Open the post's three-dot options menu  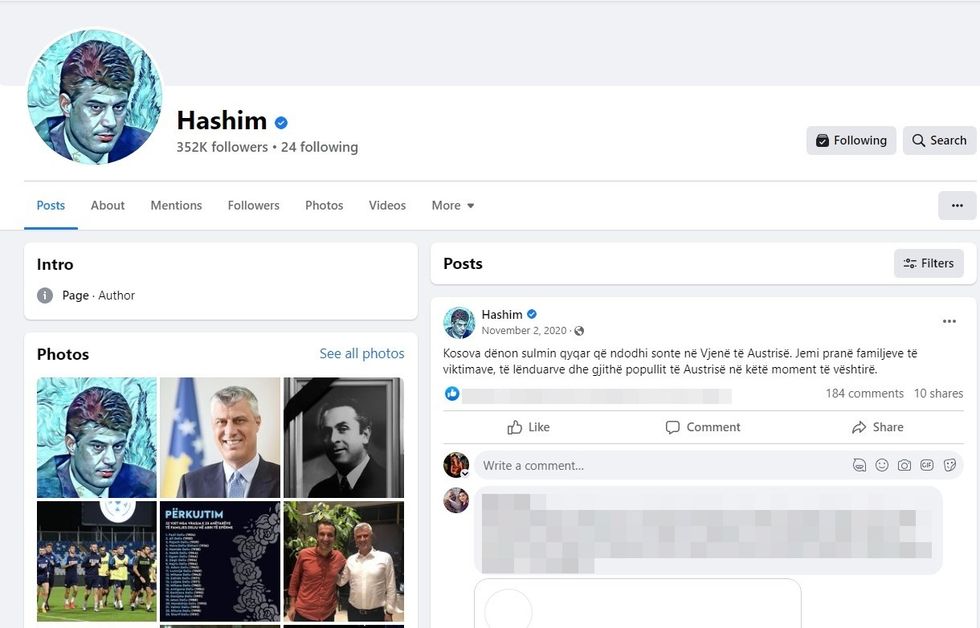click(949, 321)
